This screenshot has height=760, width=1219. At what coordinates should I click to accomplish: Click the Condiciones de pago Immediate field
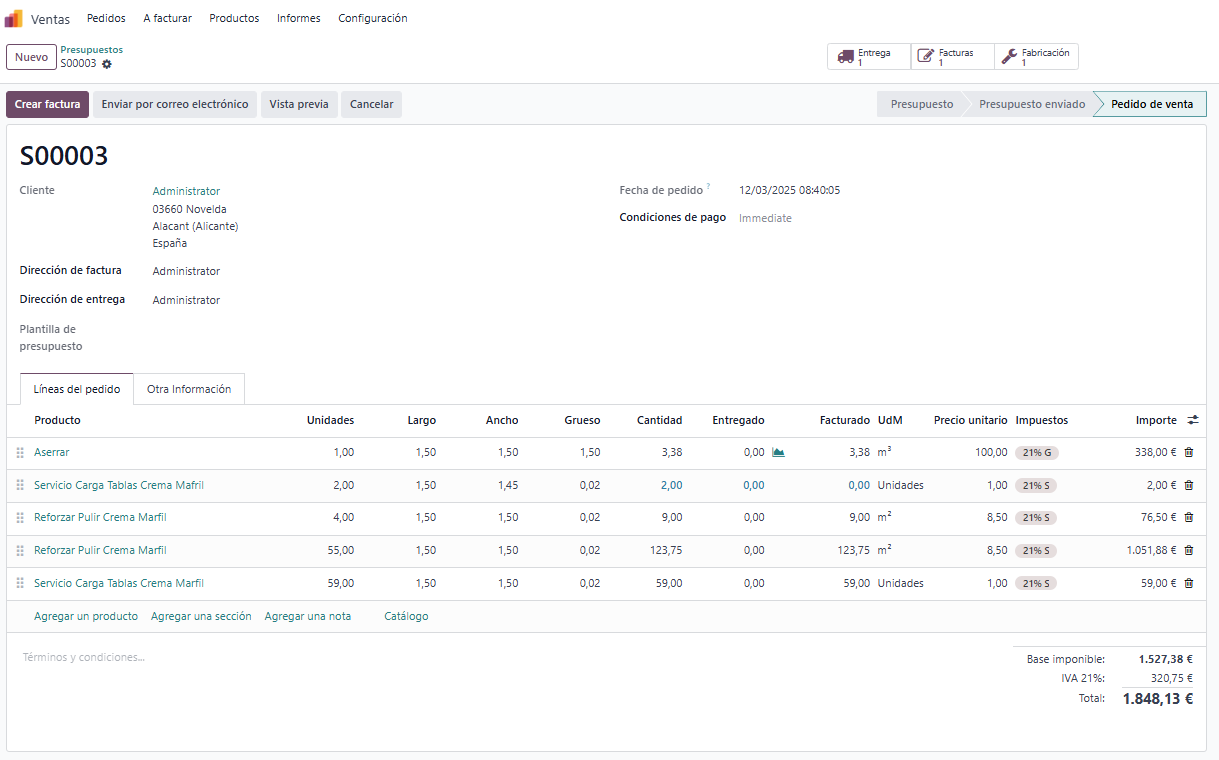765,218
